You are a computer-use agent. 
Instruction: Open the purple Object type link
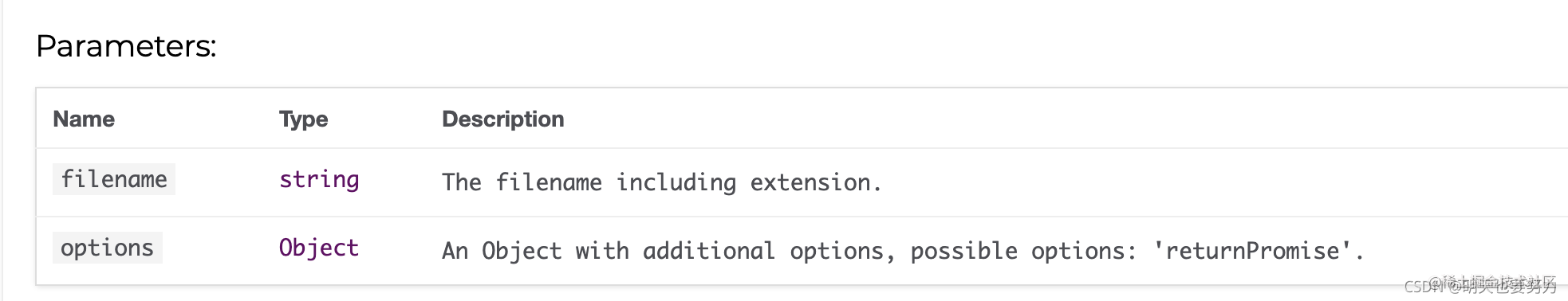click(319, 248)
